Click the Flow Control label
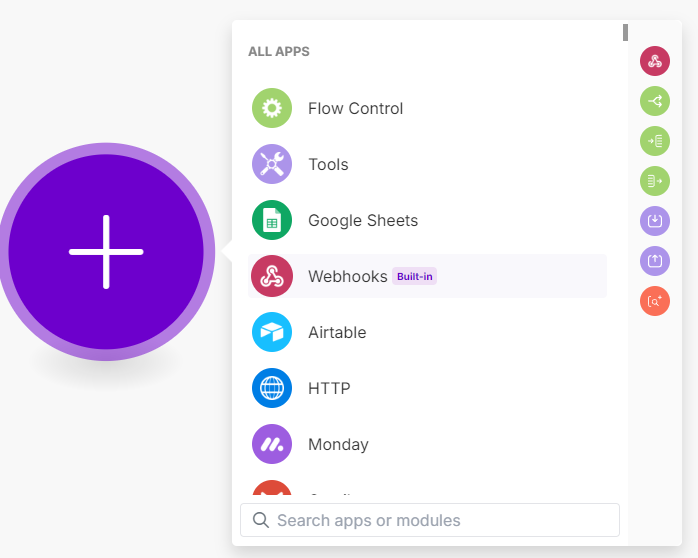Screen dimensions: 698x558 click(x=356, y=109)
